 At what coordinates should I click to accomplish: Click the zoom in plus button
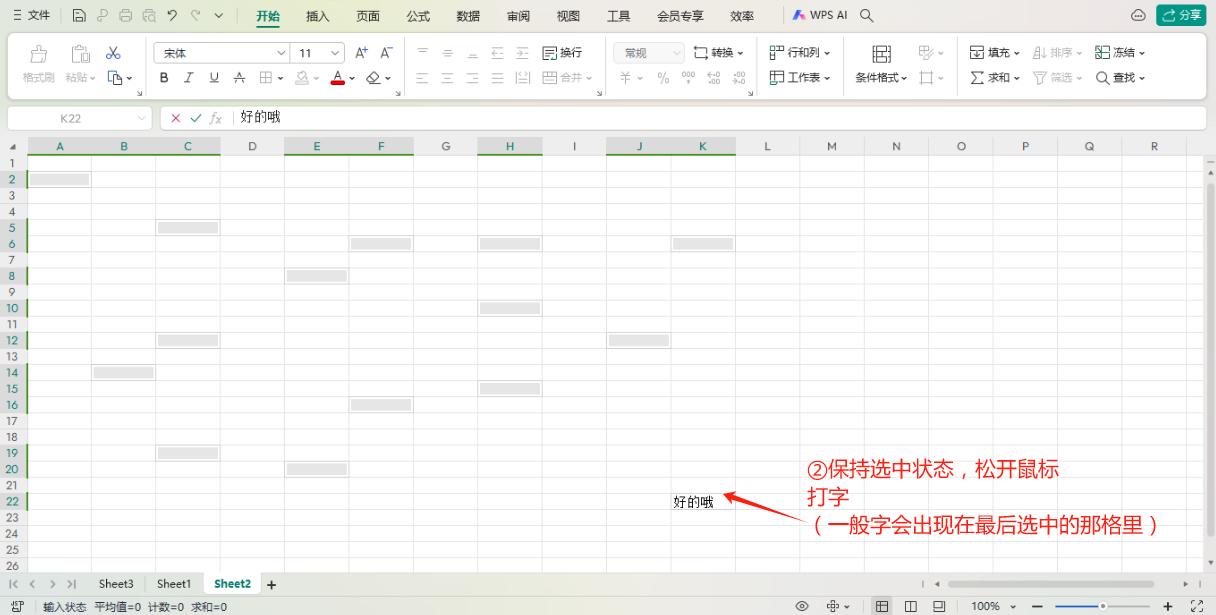[x=1168, y=606]
